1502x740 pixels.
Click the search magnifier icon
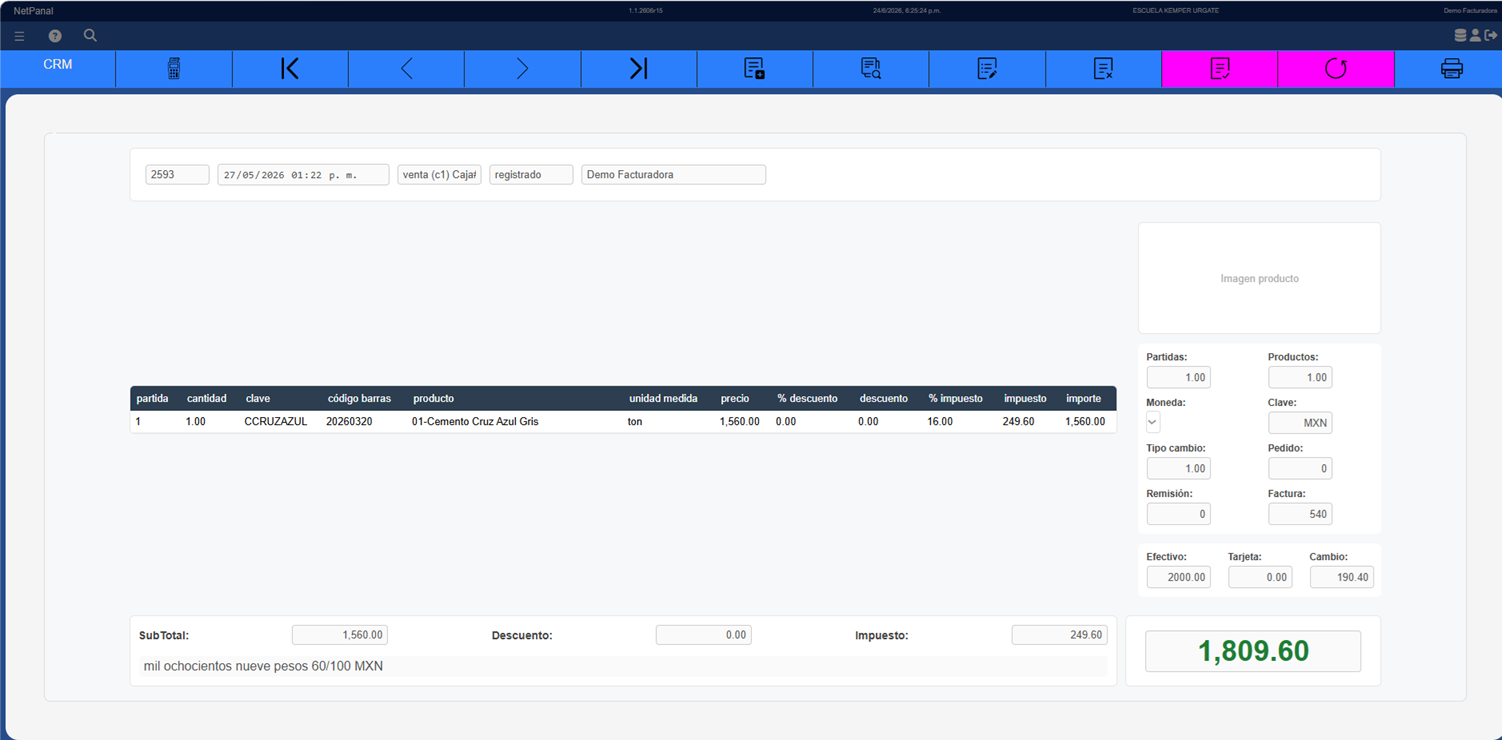click(90, 35)
